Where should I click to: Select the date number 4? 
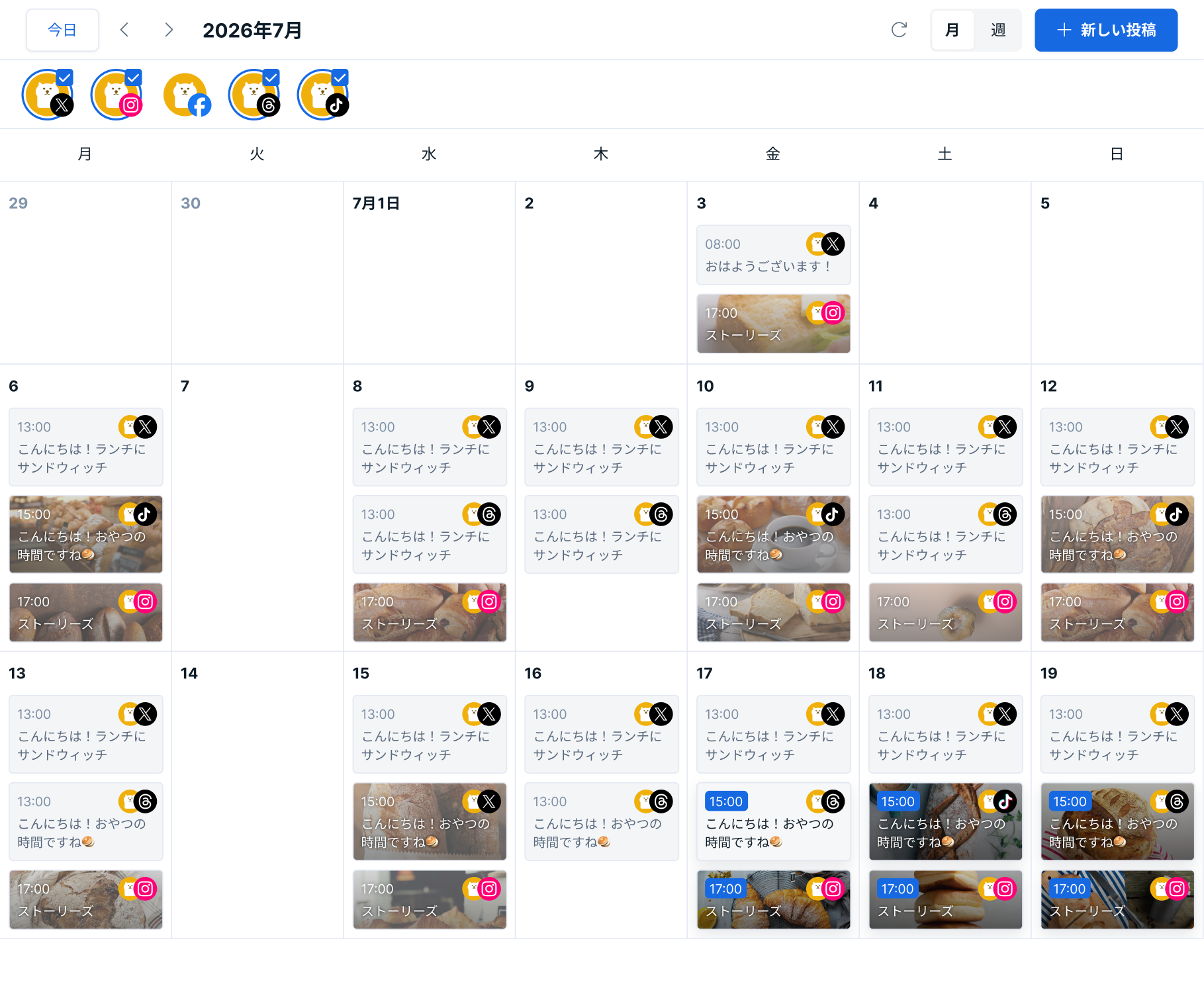pos(874,203)
